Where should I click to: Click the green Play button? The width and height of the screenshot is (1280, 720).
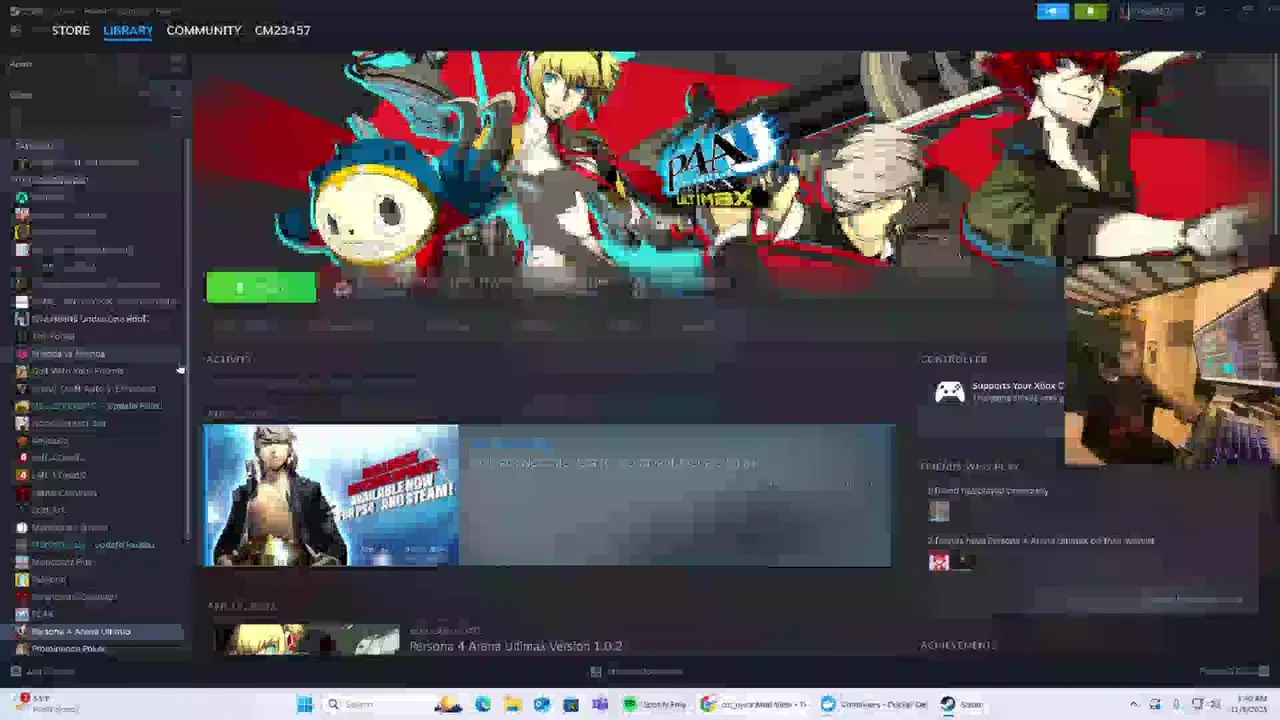pos(261,288)
